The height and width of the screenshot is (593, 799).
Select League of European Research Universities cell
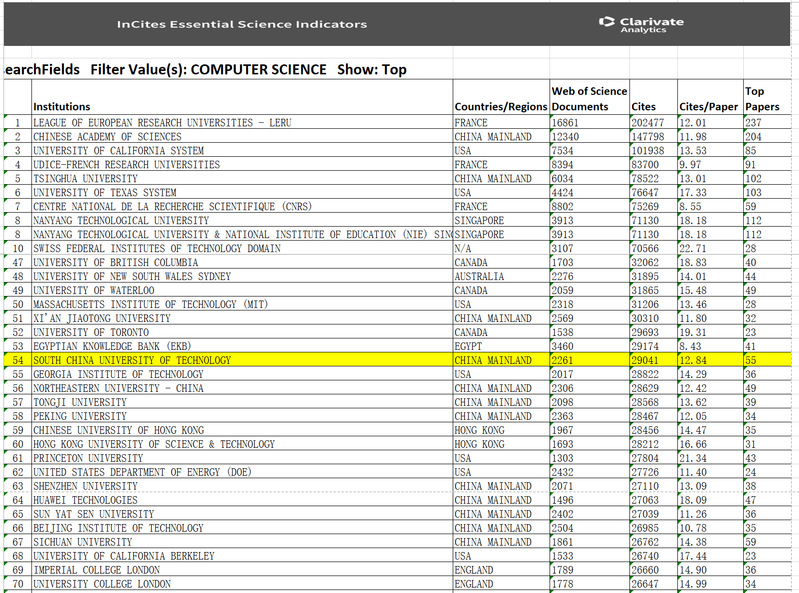pyautogui.click(x=242, y=122)
